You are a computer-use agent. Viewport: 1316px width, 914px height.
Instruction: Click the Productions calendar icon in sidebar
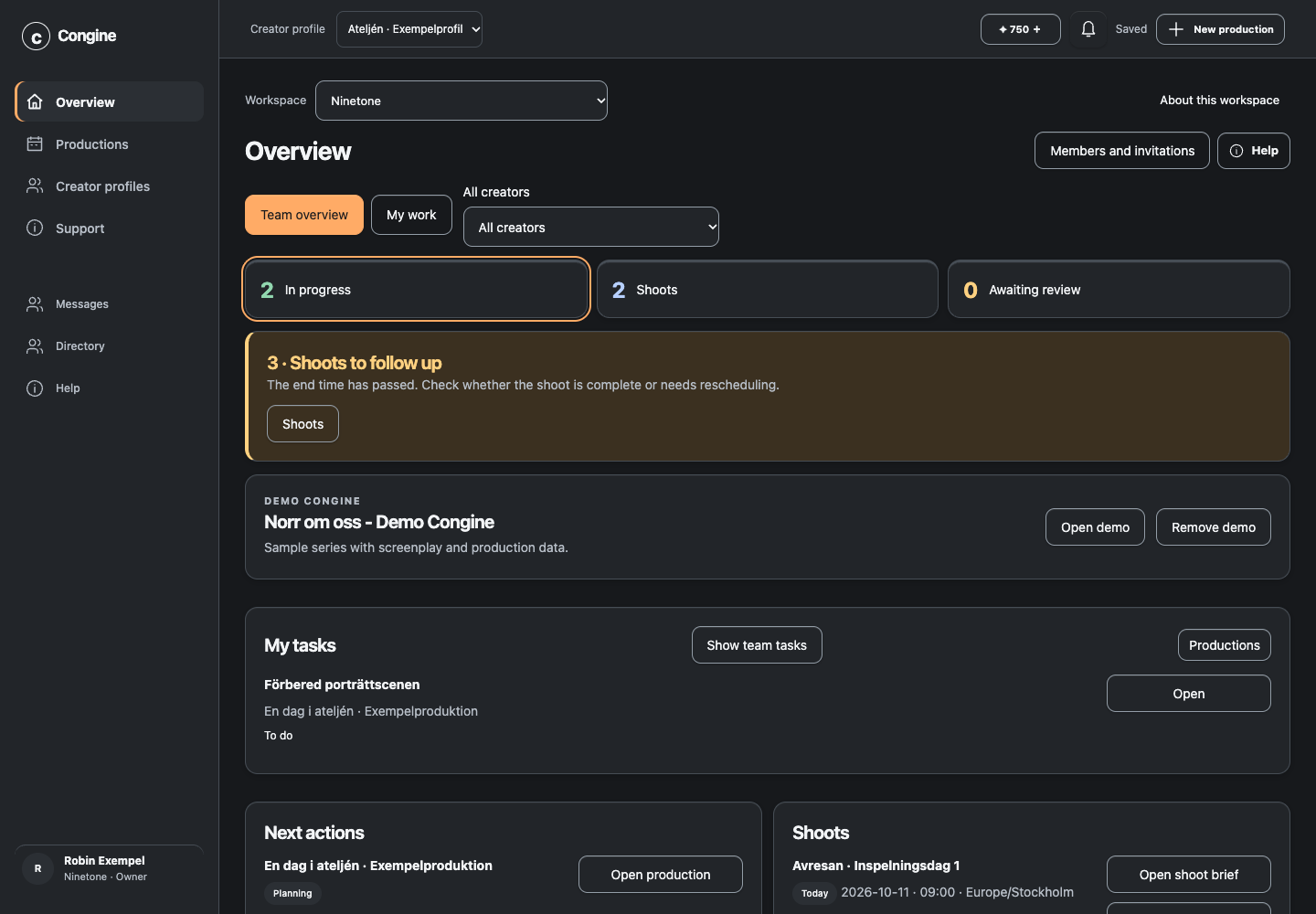click(35, 143)
